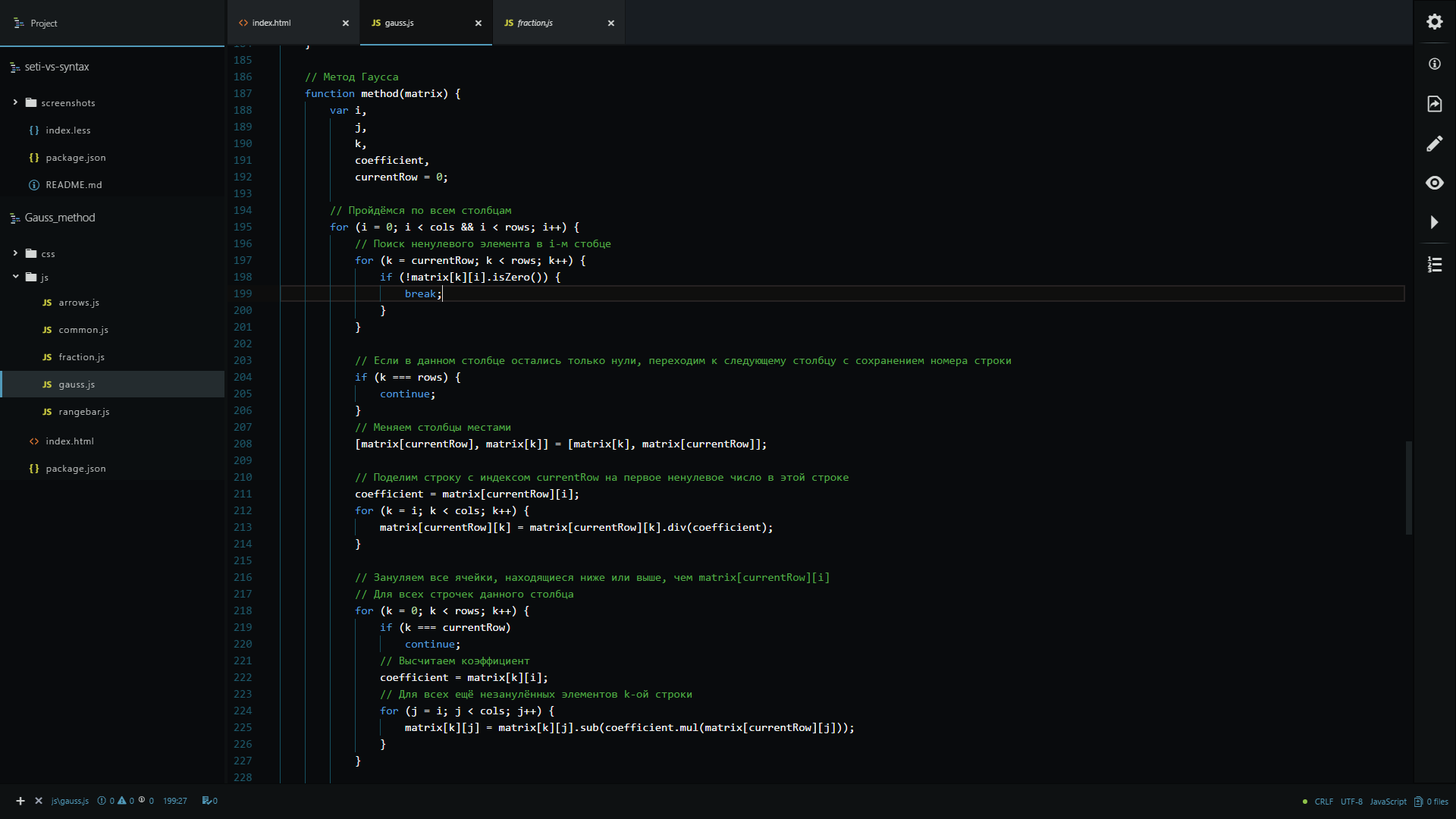Open the settings gear icon top right

(1435, 22)
